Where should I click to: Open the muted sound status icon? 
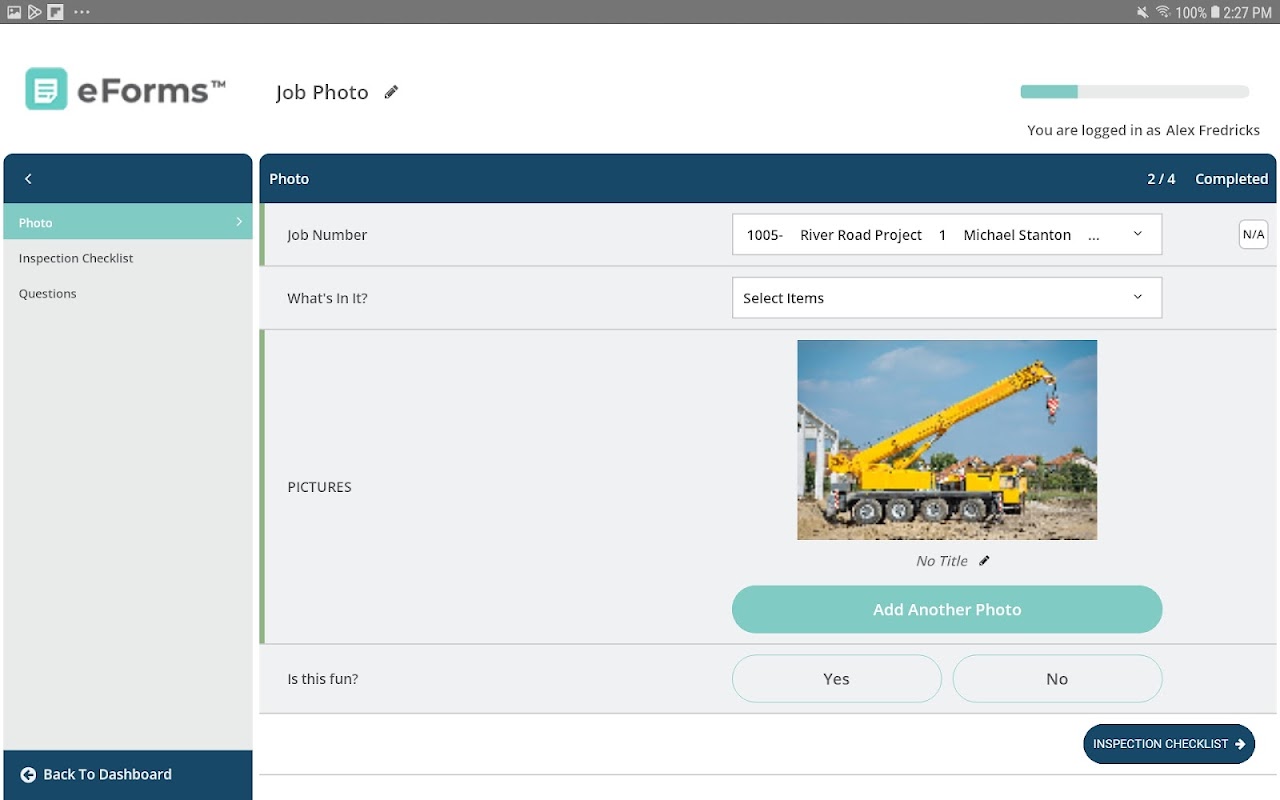pyautogui.click(x=1143, y=12)
